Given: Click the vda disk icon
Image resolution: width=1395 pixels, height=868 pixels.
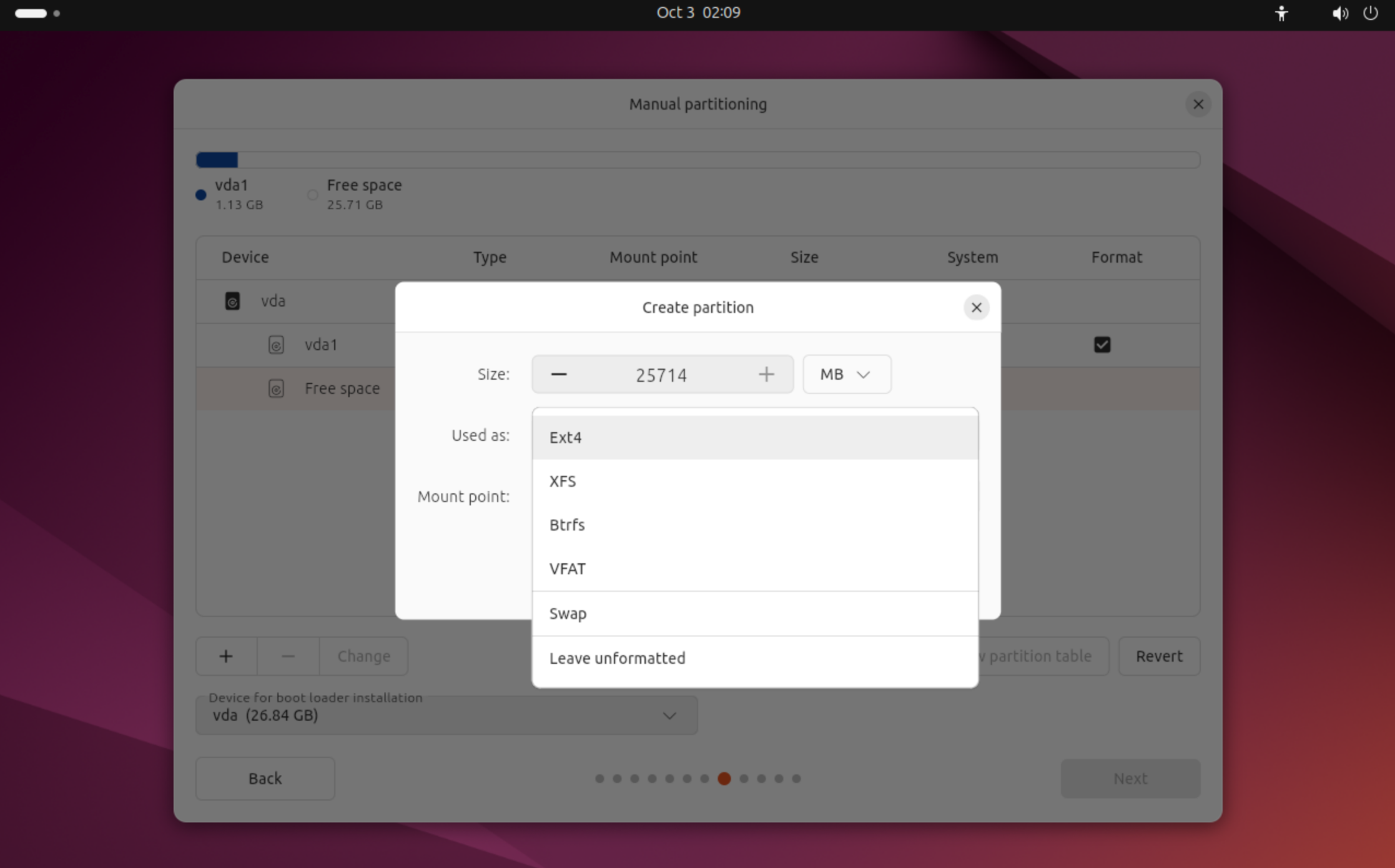Looking at the screenshot, I should (x=232, y=301).
